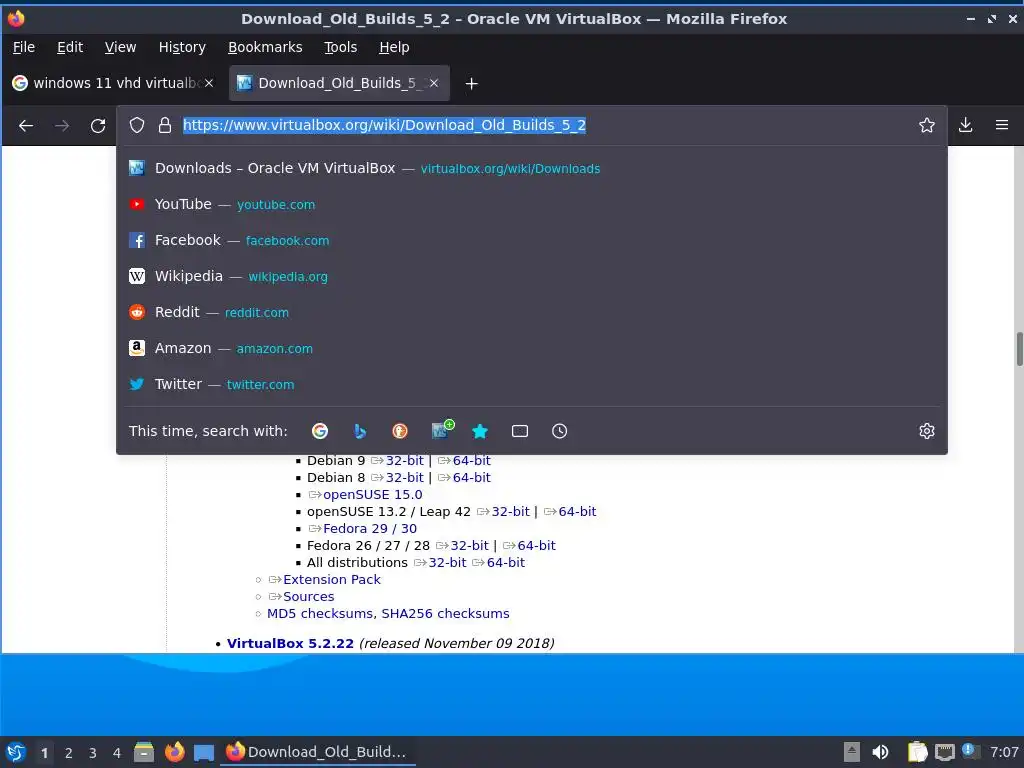Search in Bookmarks this time
Image resolution: width=1024 pixels, height=768 pixels.
480,431
